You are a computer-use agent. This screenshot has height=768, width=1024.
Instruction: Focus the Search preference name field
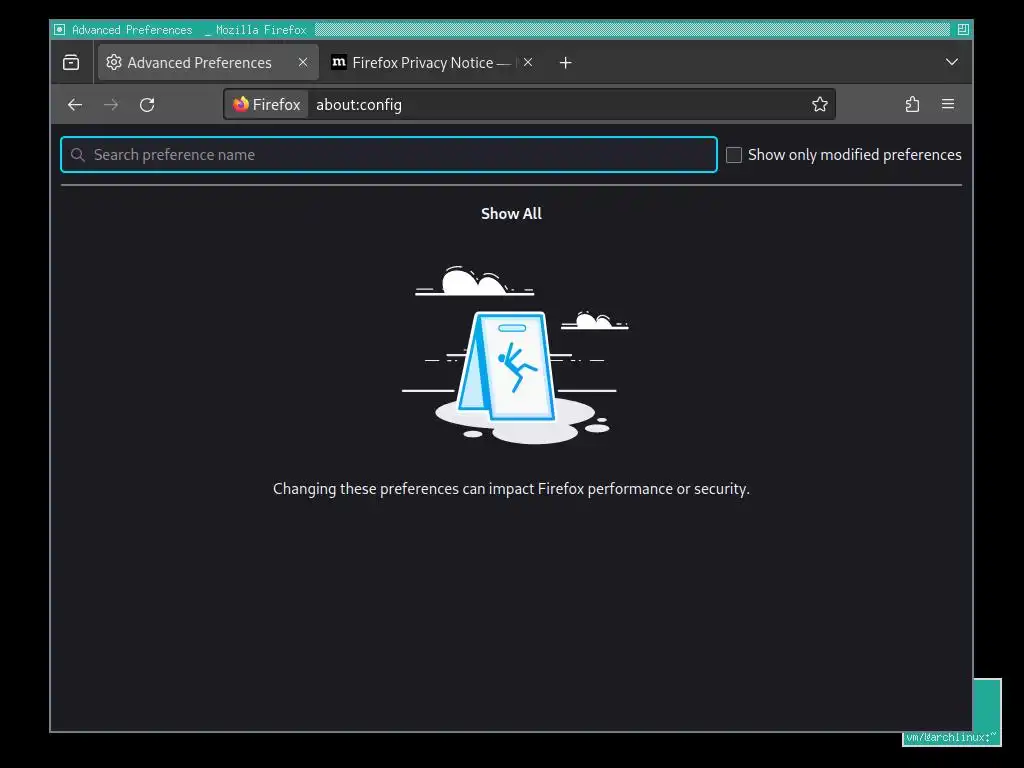coord(389,155)
